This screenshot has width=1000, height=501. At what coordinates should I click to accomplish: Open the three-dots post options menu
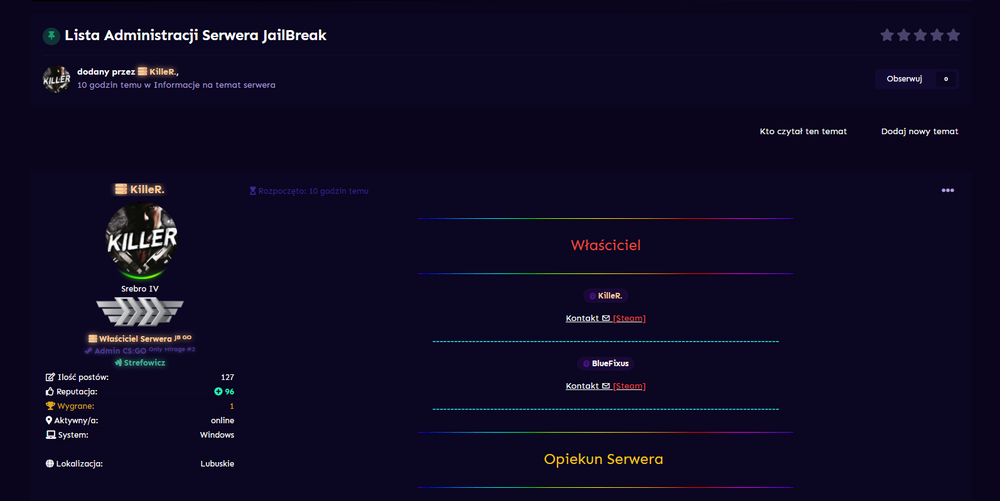coord(948,191)
